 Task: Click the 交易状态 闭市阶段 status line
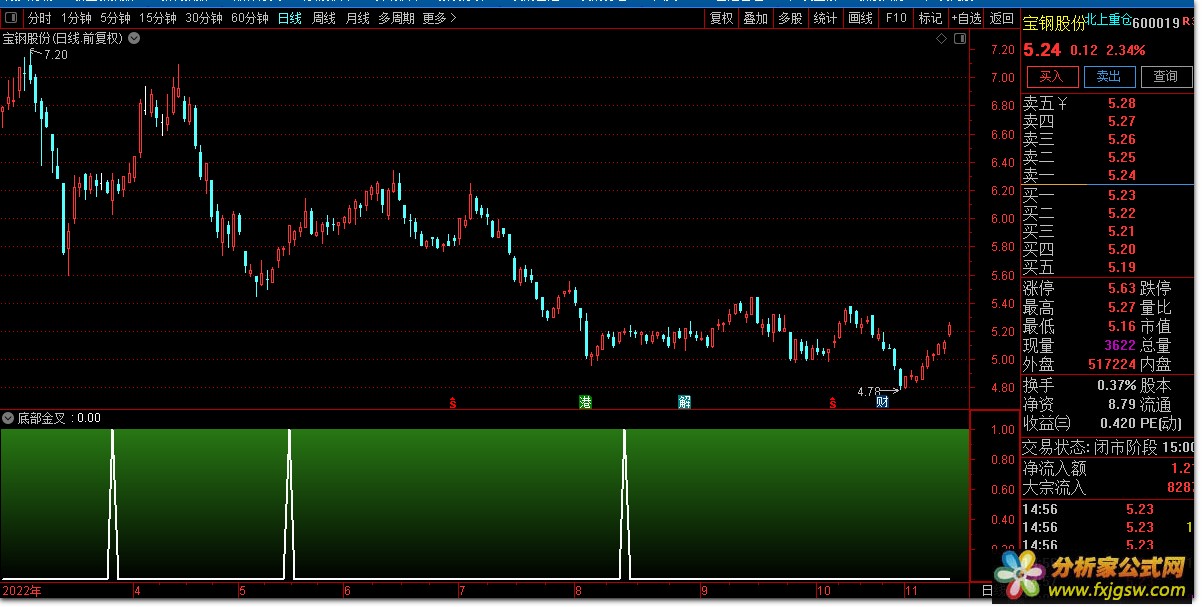(1110, 447)
